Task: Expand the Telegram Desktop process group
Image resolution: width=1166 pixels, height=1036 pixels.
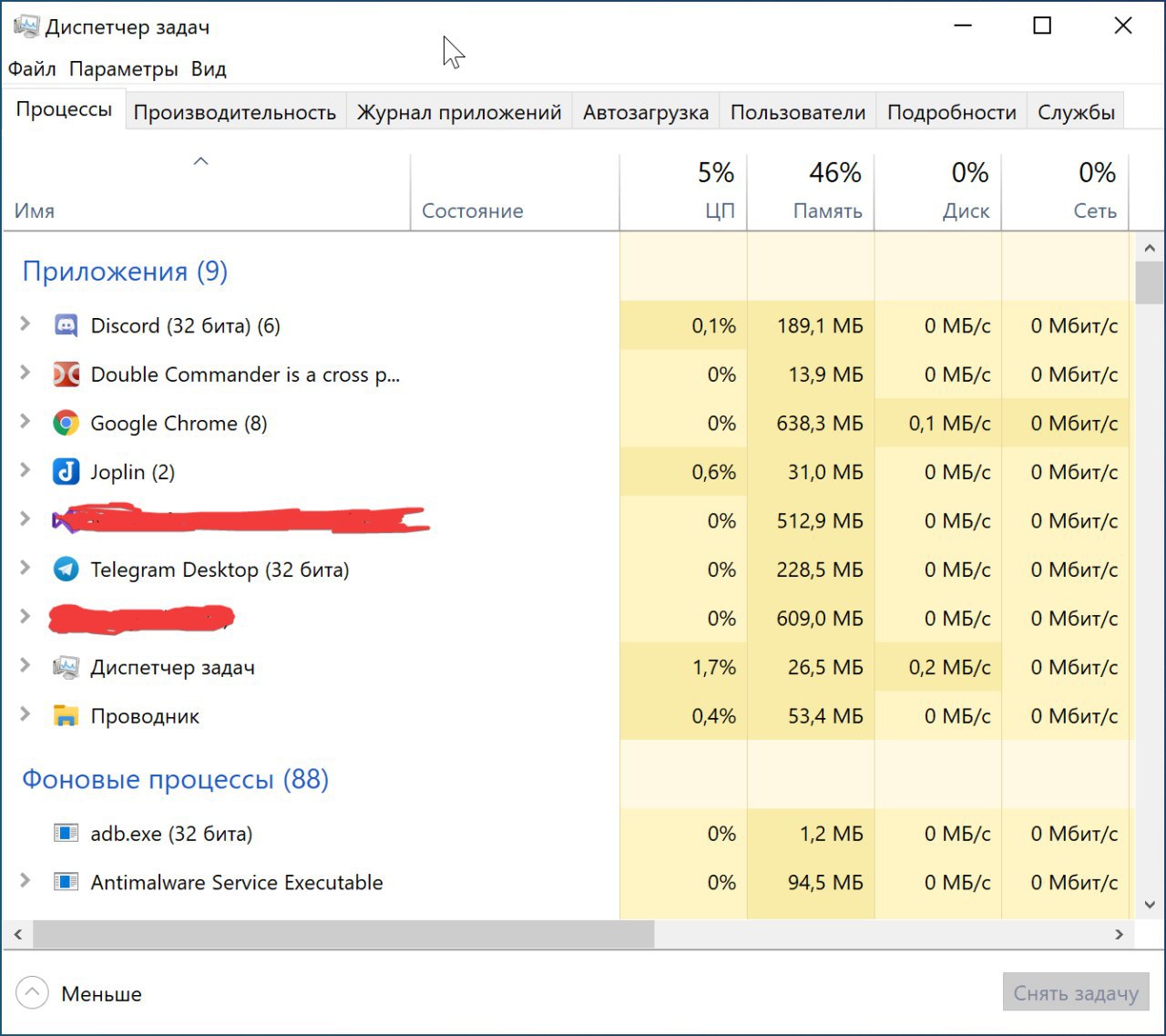Action: (x=26, y=568)
